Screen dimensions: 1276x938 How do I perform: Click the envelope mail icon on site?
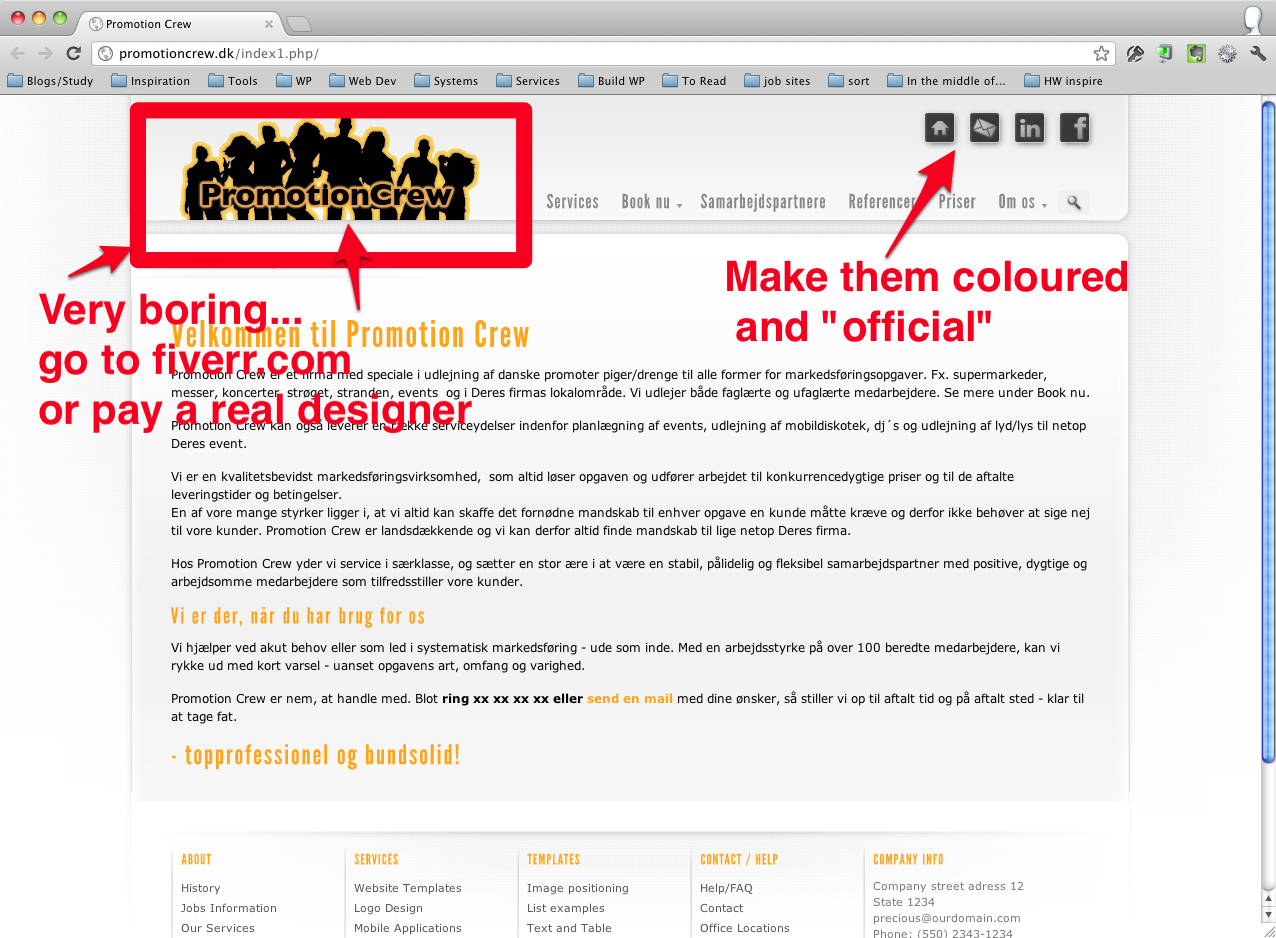[984, 128]
